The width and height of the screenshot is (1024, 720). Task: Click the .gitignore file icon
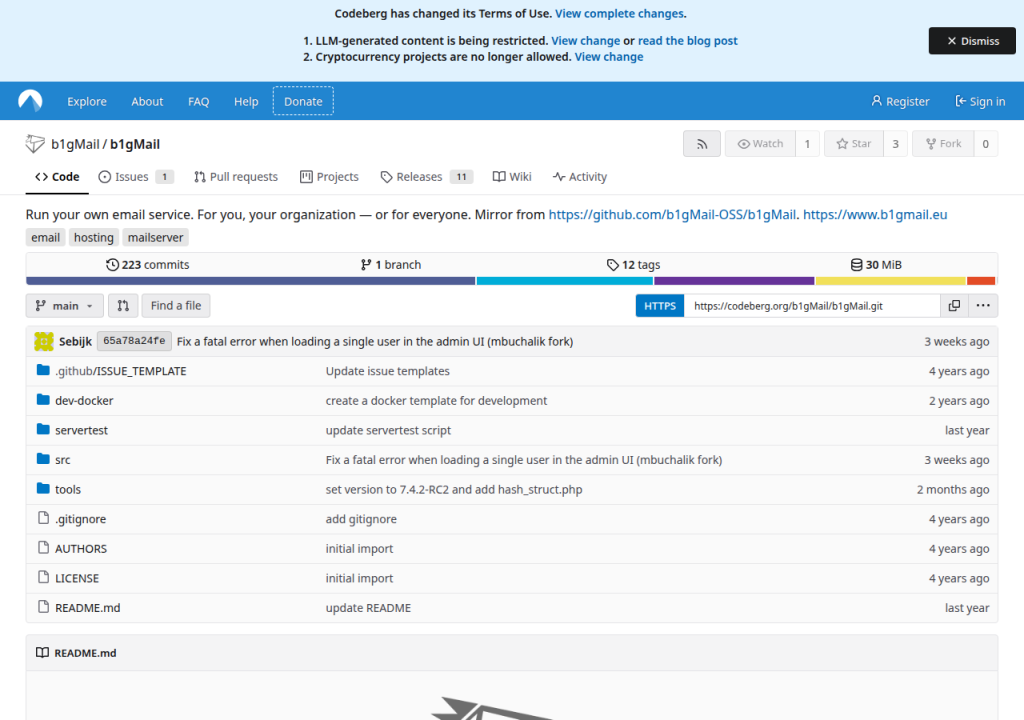pyautogui.click(x=43, y=518)
